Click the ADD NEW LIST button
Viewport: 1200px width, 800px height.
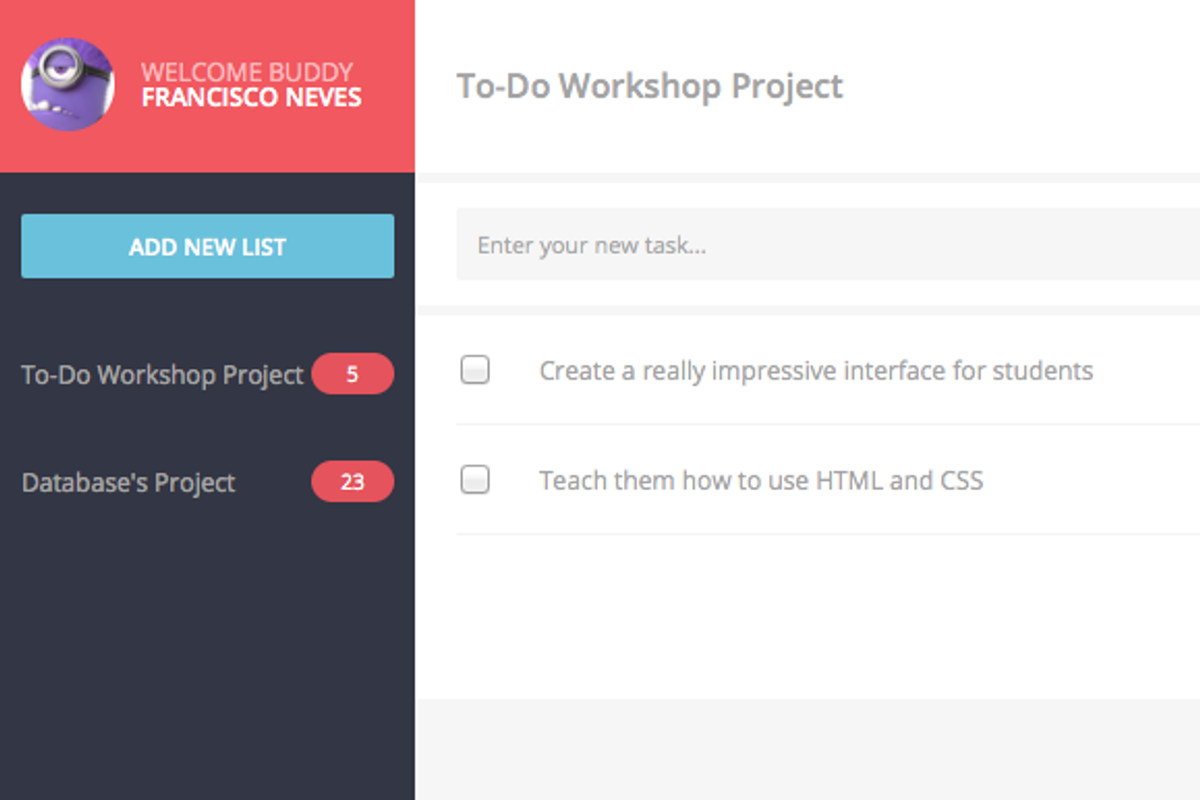[x=207, y=246]
